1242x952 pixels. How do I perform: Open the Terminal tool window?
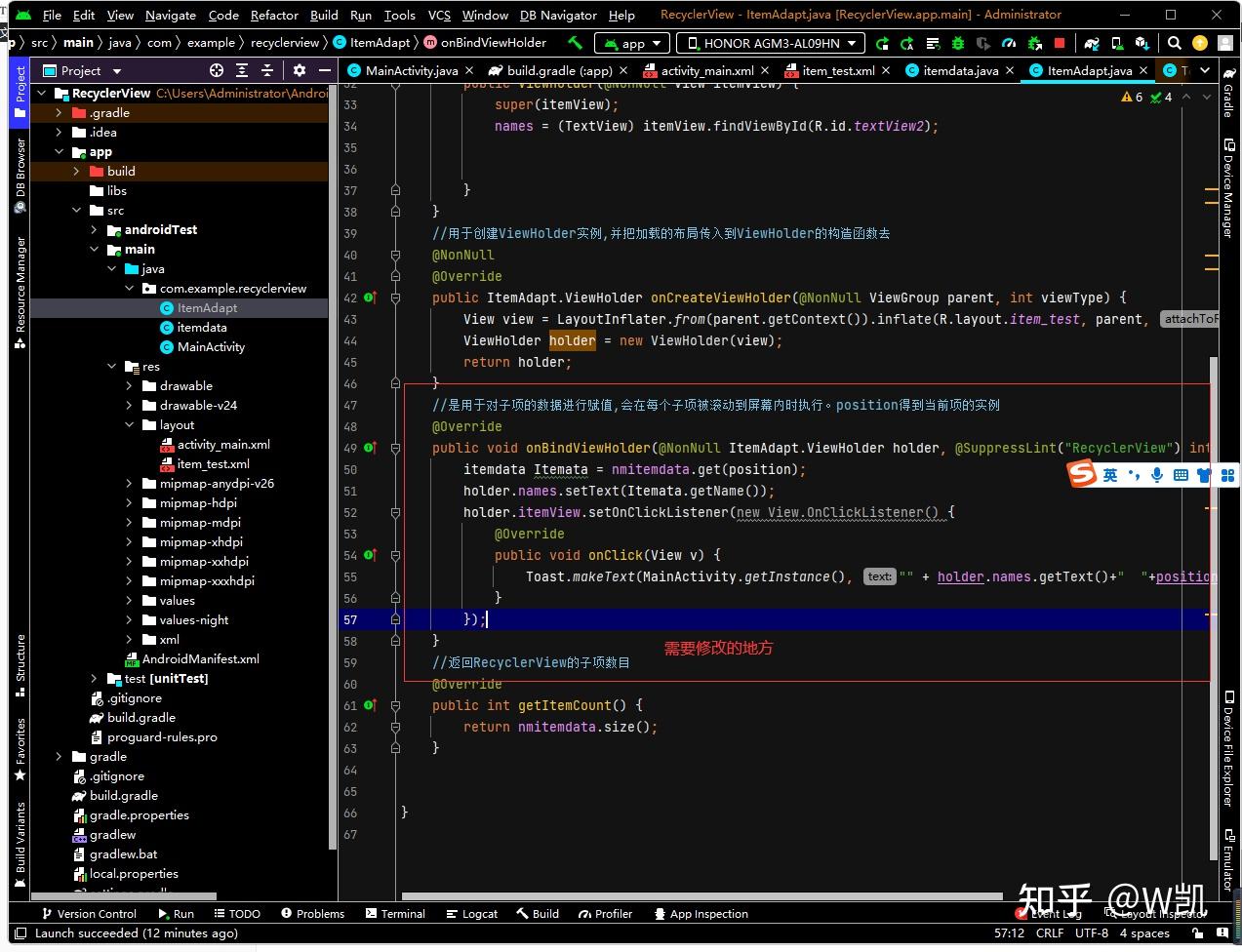pos(395,914)
